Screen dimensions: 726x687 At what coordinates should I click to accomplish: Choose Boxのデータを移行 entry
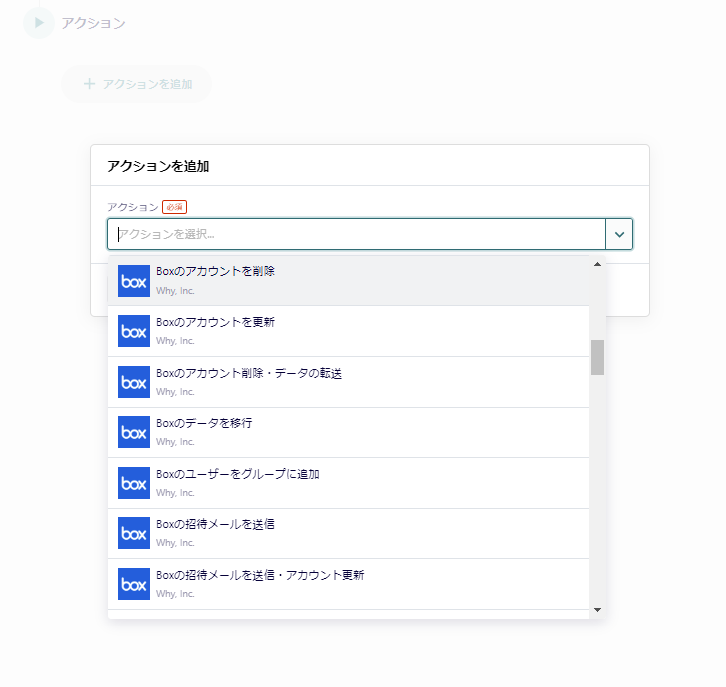tap(348, 432)
